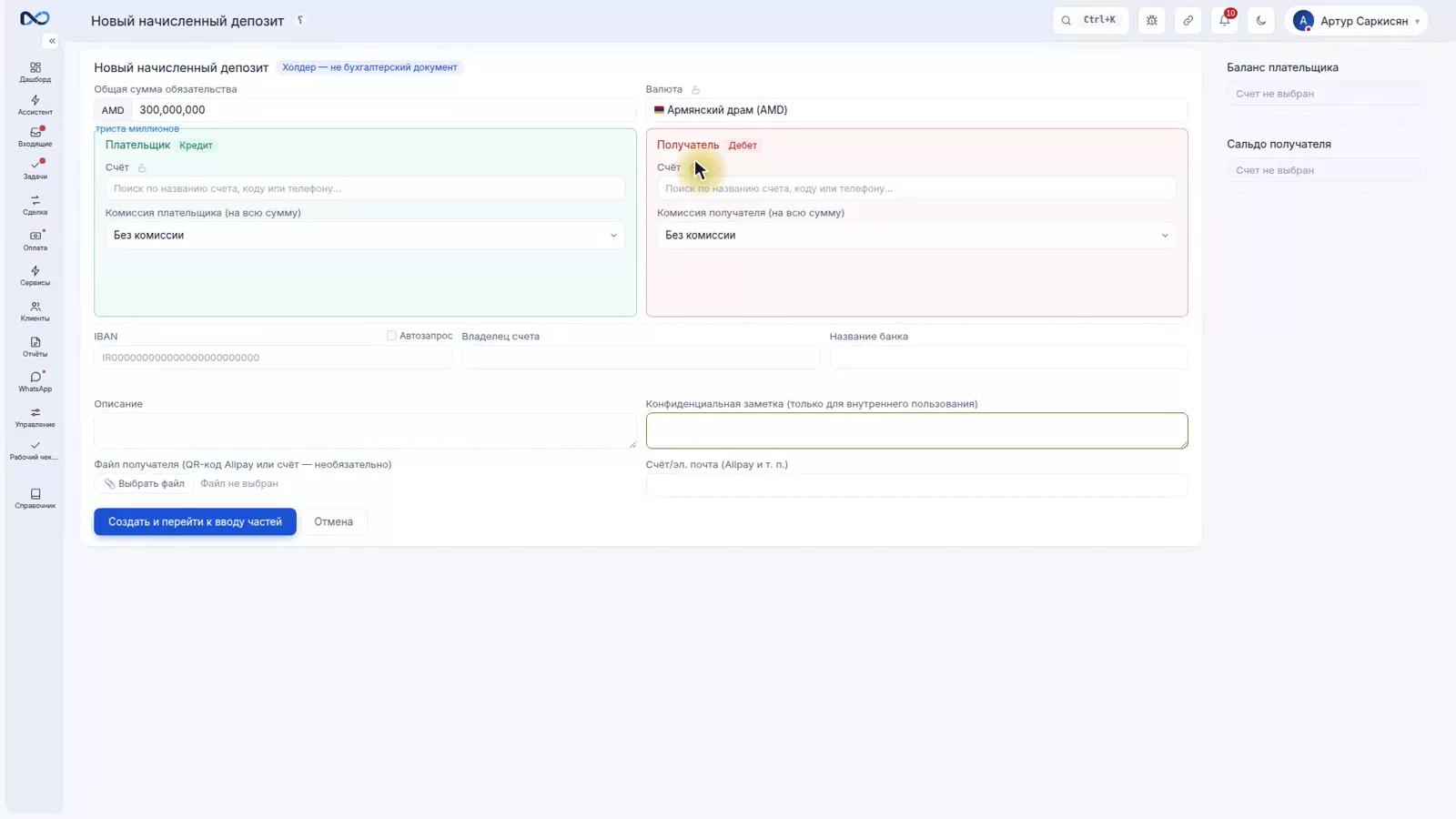Viewport: 1456px width, 819px height.
Task: Collapse the sidebar with double-chevron button
Action: (52, 41)
